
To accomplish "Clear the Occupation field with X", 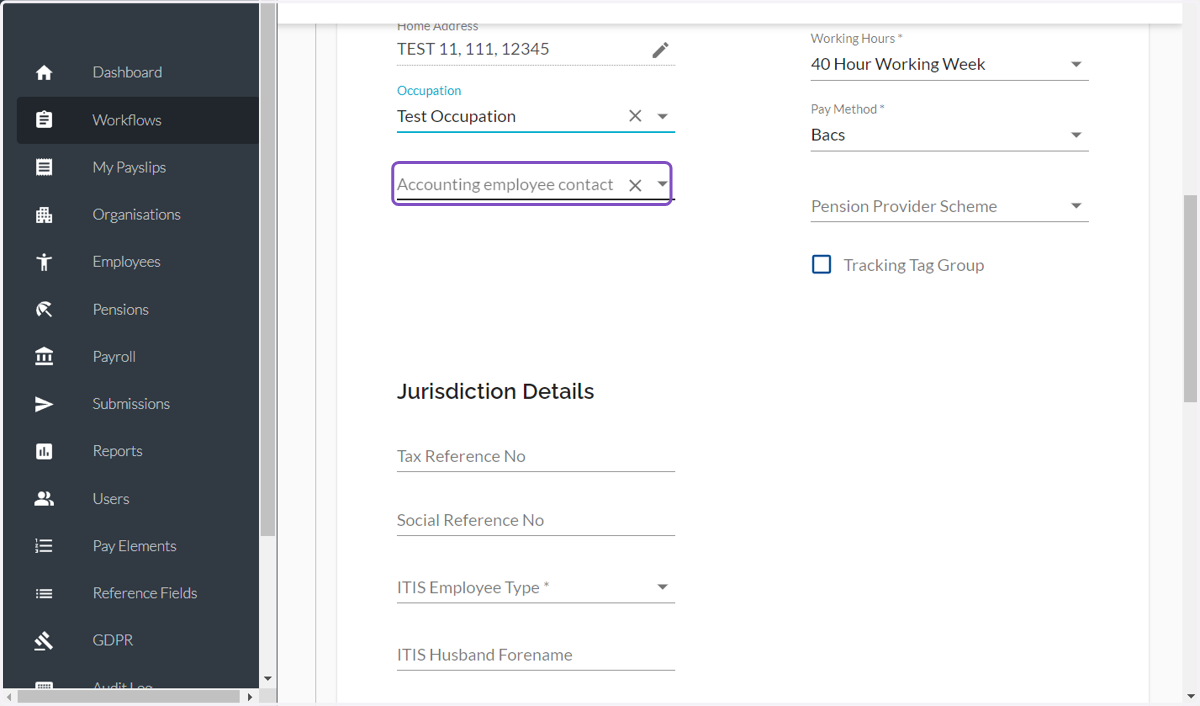I will pyautogui.click(x=635, y=116).
